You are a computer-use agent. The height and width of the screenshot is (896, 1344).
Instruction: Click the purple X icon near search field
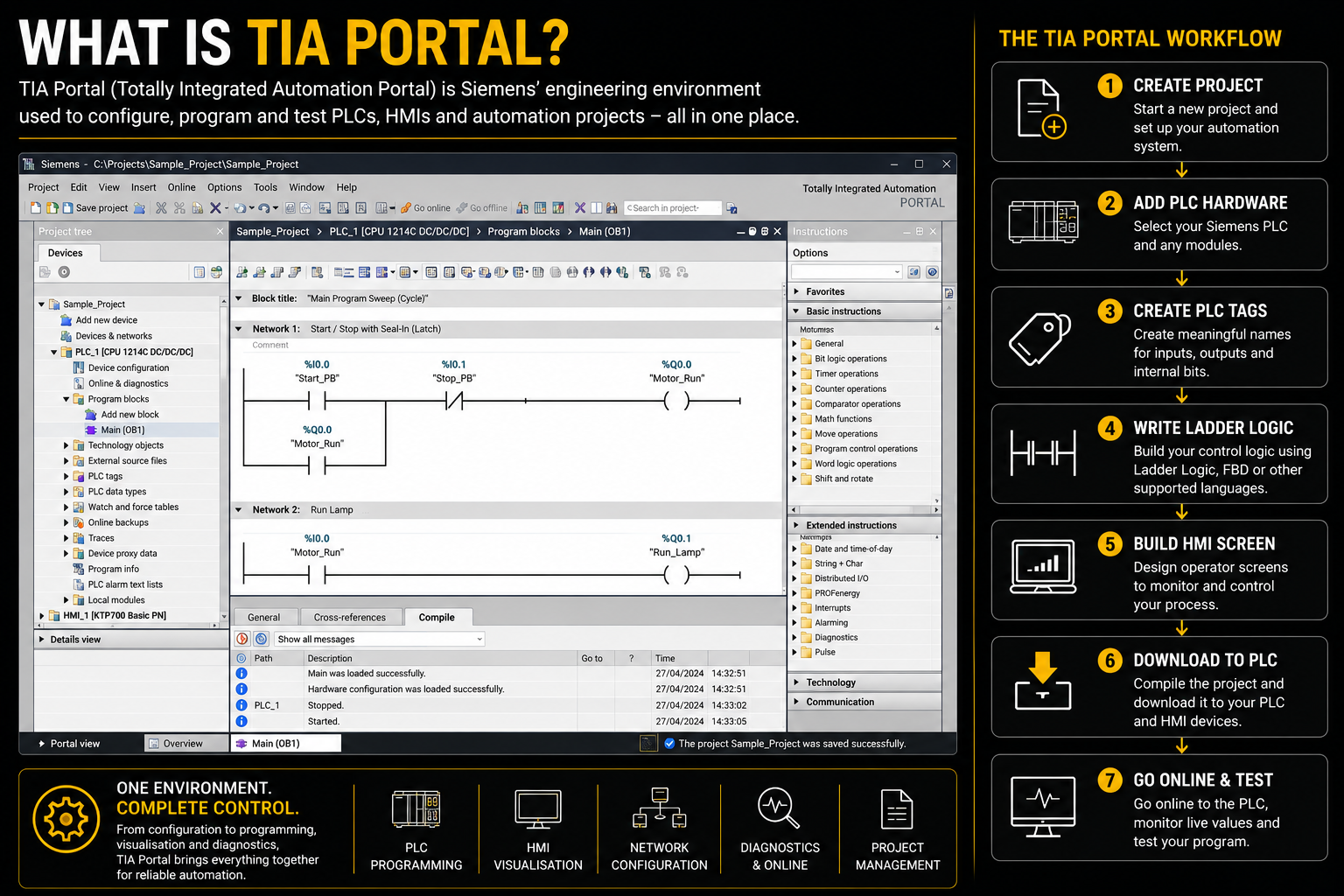pyautogui.click(x=579, y=208)
